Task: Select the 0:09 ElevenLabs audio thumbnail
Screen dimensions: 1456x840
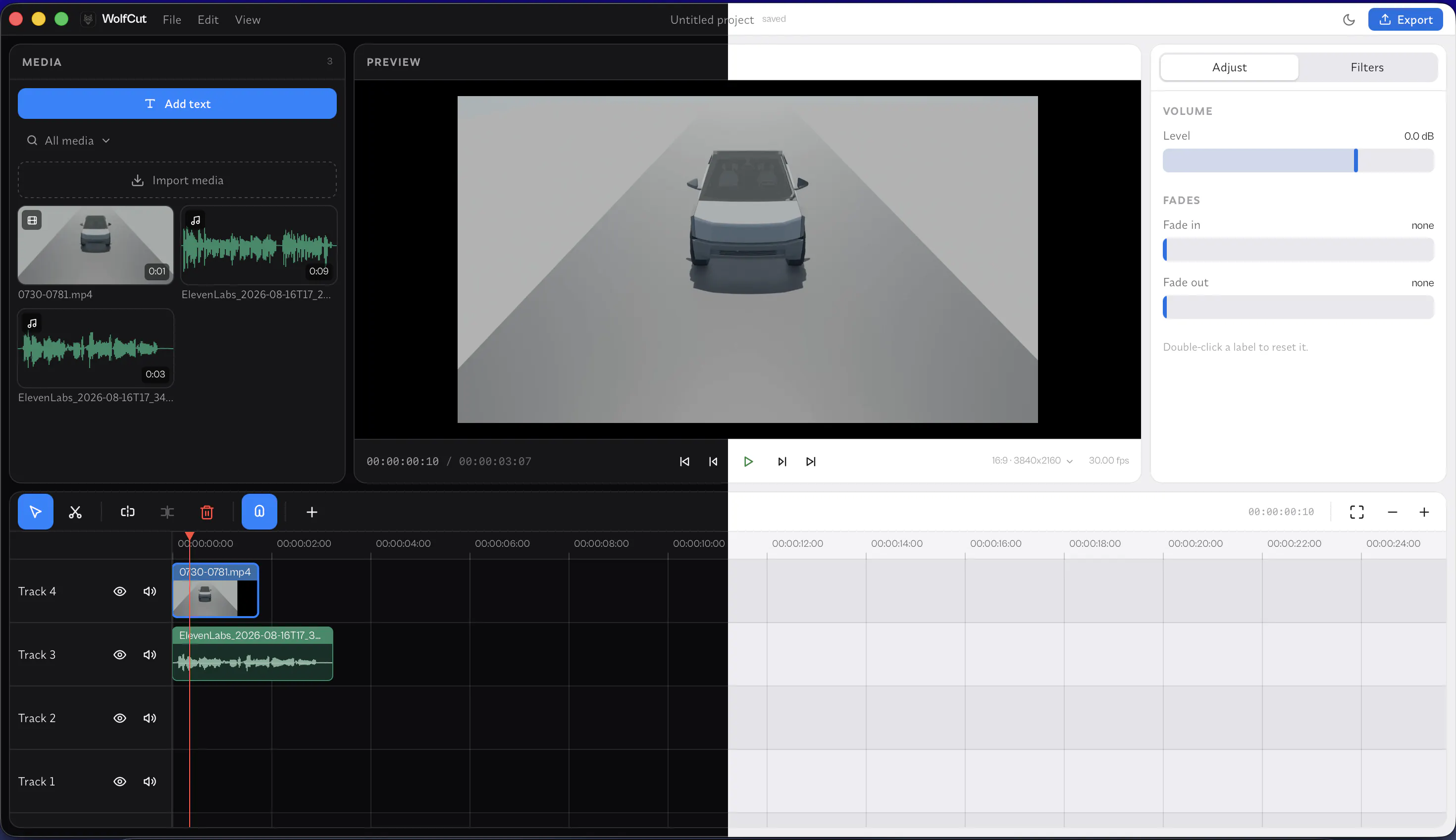Action: click(x=259, y=245)
